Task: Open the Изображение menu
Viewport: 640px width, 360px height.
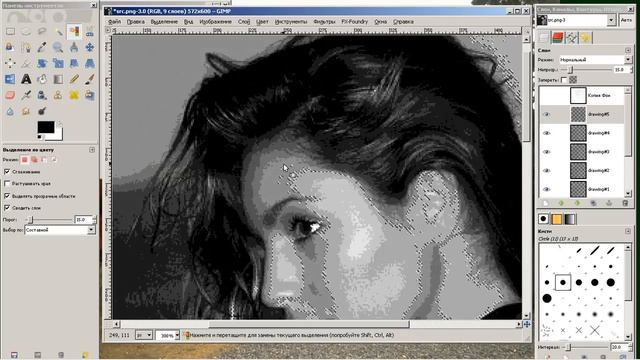Action: (216, 22)
